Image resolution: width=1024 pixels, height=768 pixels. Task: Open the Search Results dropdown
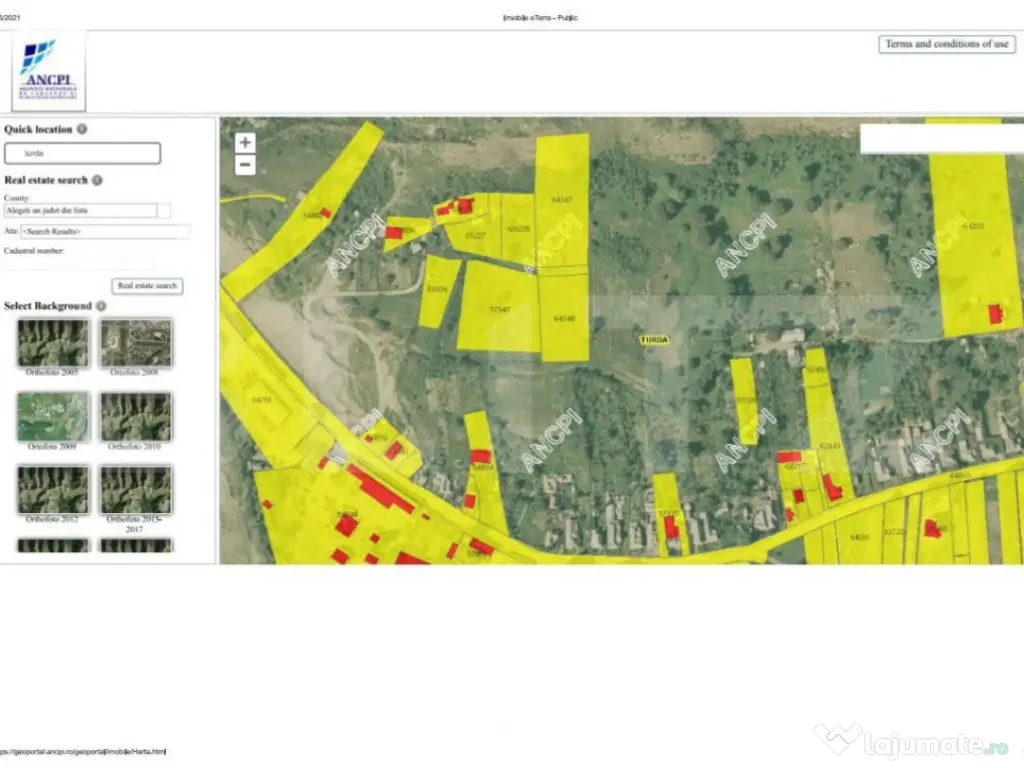point(105,232)
